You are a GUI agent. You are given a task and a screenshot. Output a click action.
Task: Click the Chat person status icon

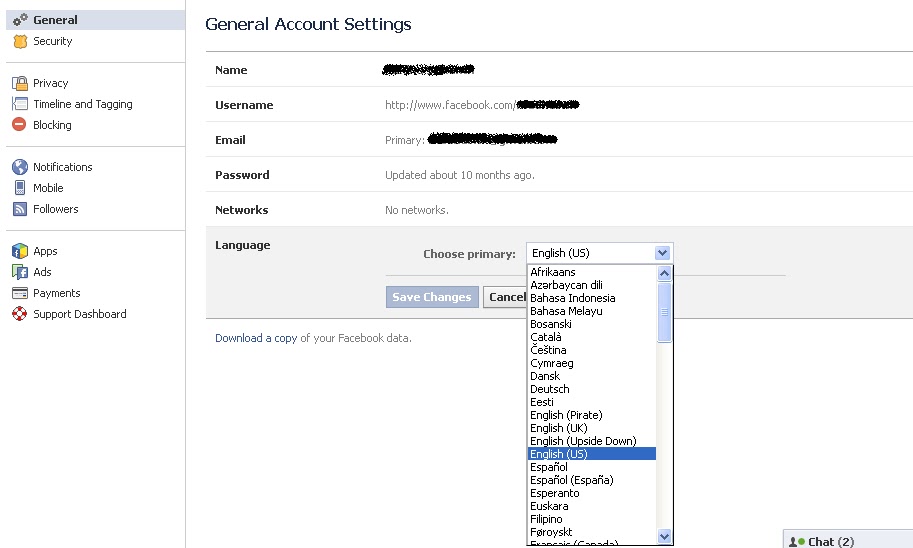click(x=797, y=542)
